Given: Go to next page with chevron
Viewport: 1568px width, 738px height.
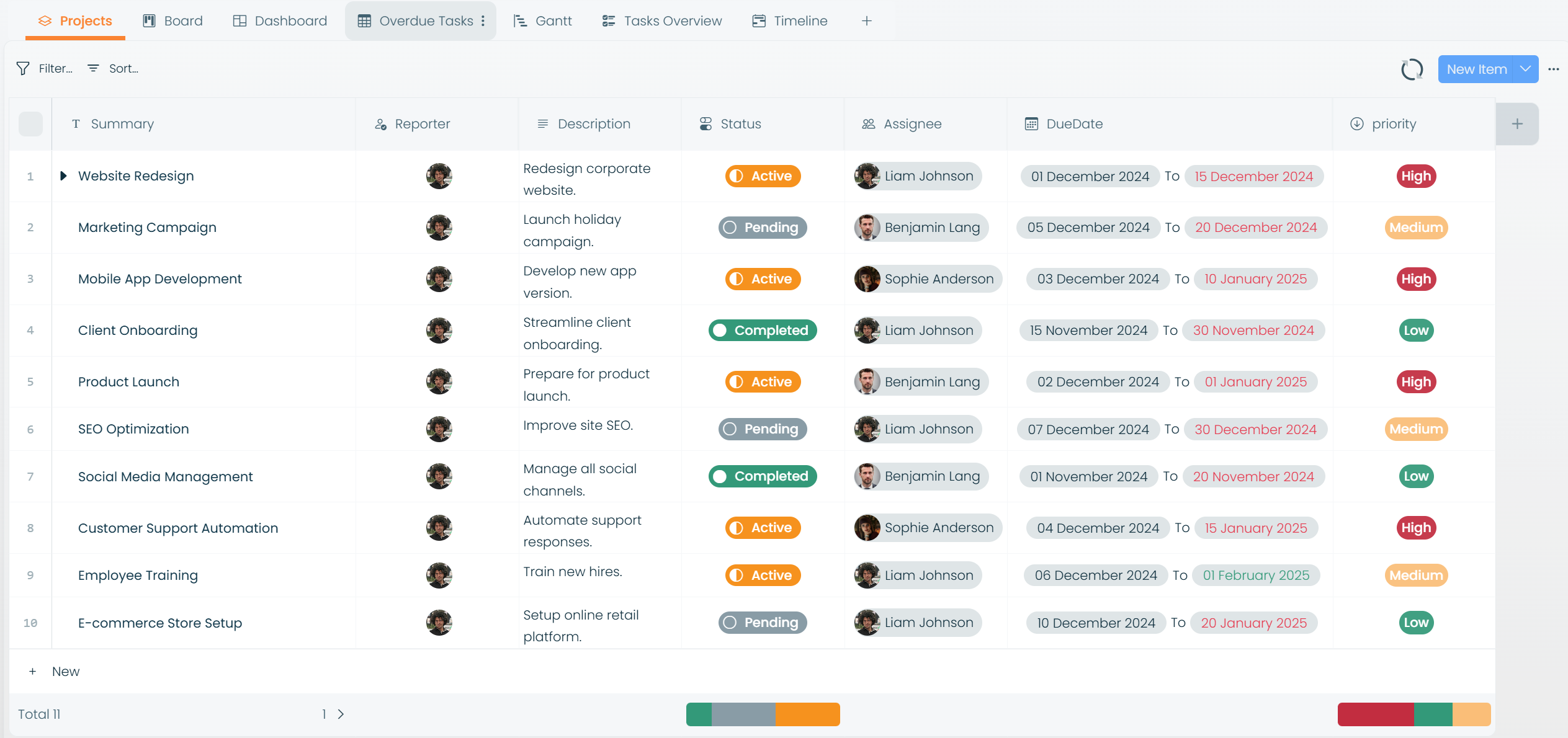Looking at the screenshot, I should click(341, 714).
